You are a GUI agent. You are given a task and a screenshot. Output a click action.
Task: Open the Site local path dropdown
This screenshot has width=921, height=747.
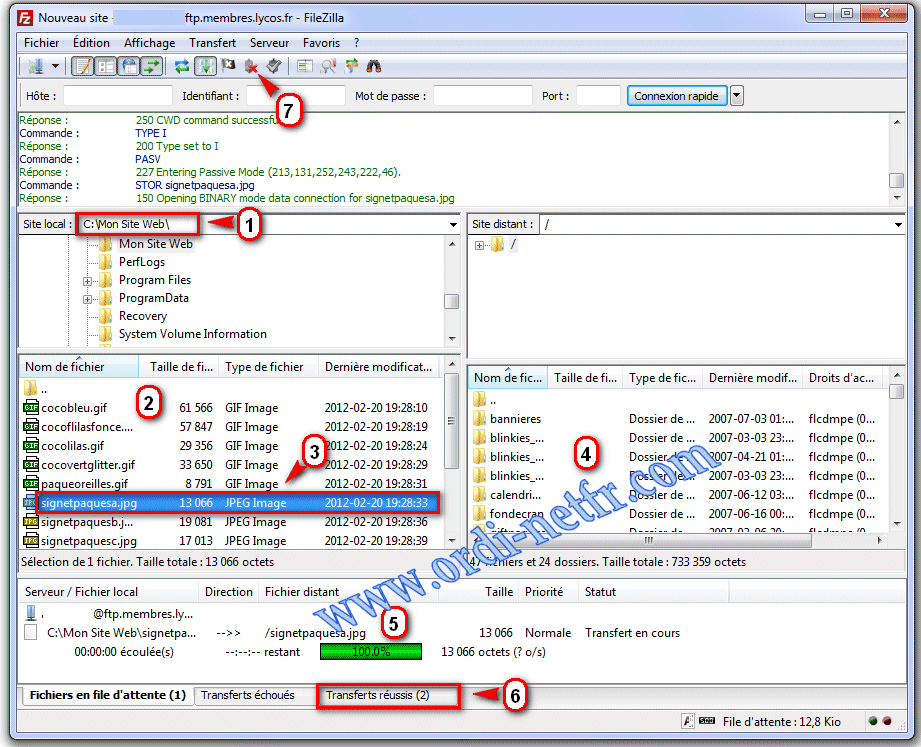point(453,225)
